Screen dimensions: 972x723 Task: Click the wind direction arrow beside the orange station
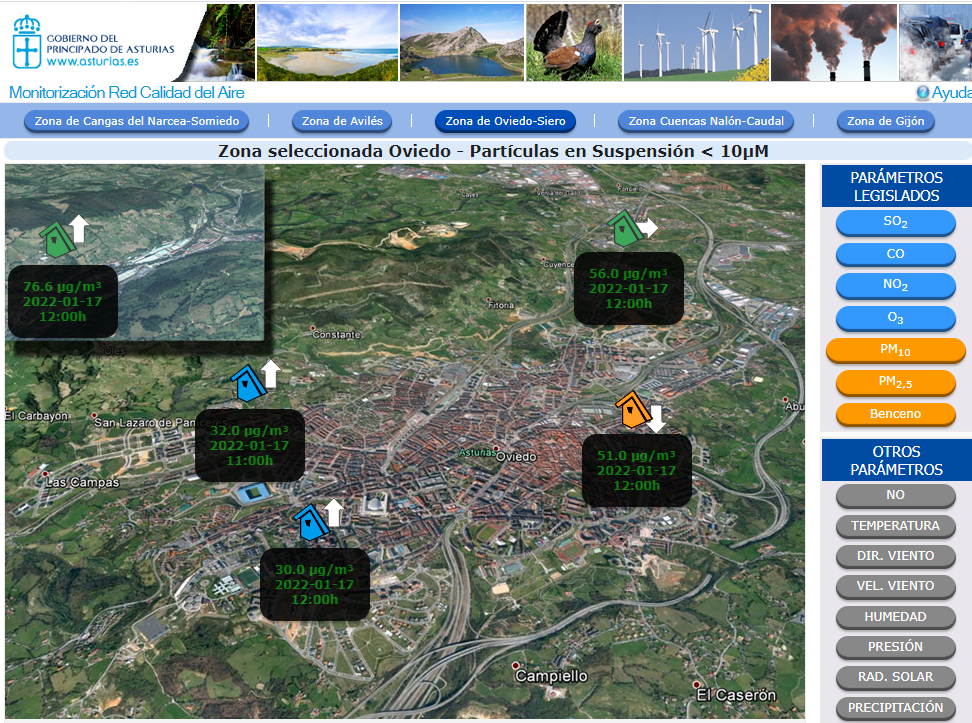[x=656, y=418]
